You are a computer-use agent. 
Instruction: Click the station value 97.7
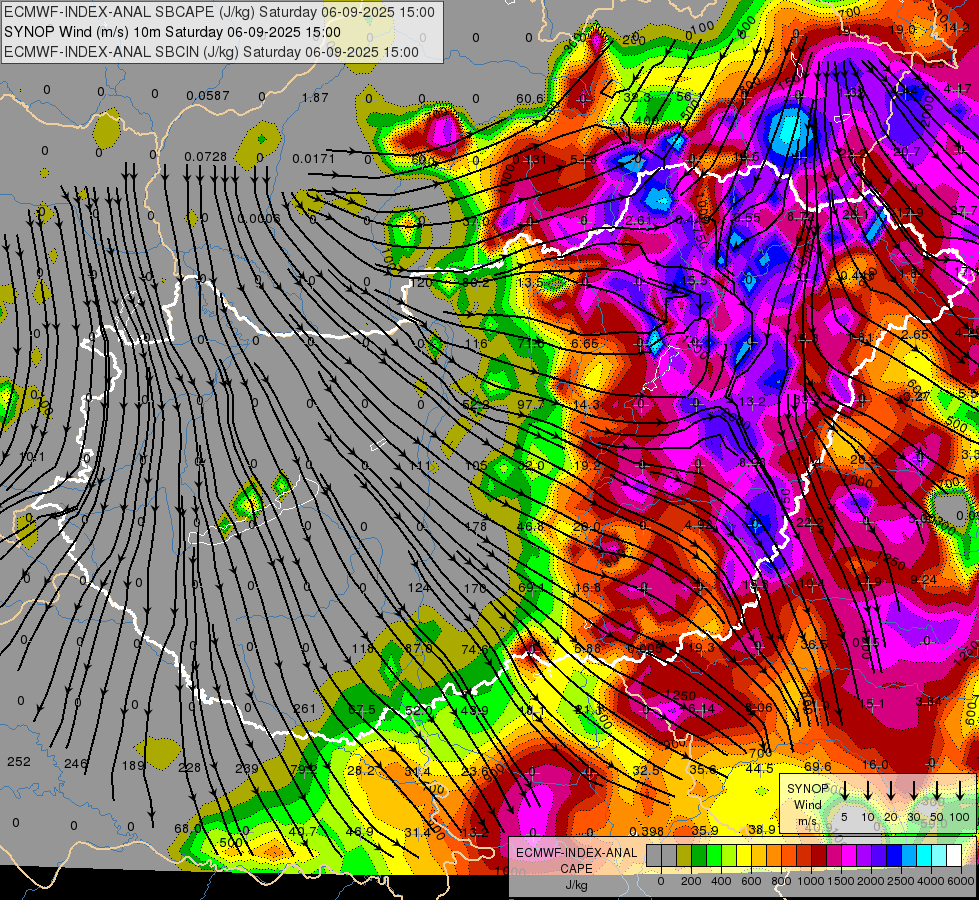click(x=530, y=404)
